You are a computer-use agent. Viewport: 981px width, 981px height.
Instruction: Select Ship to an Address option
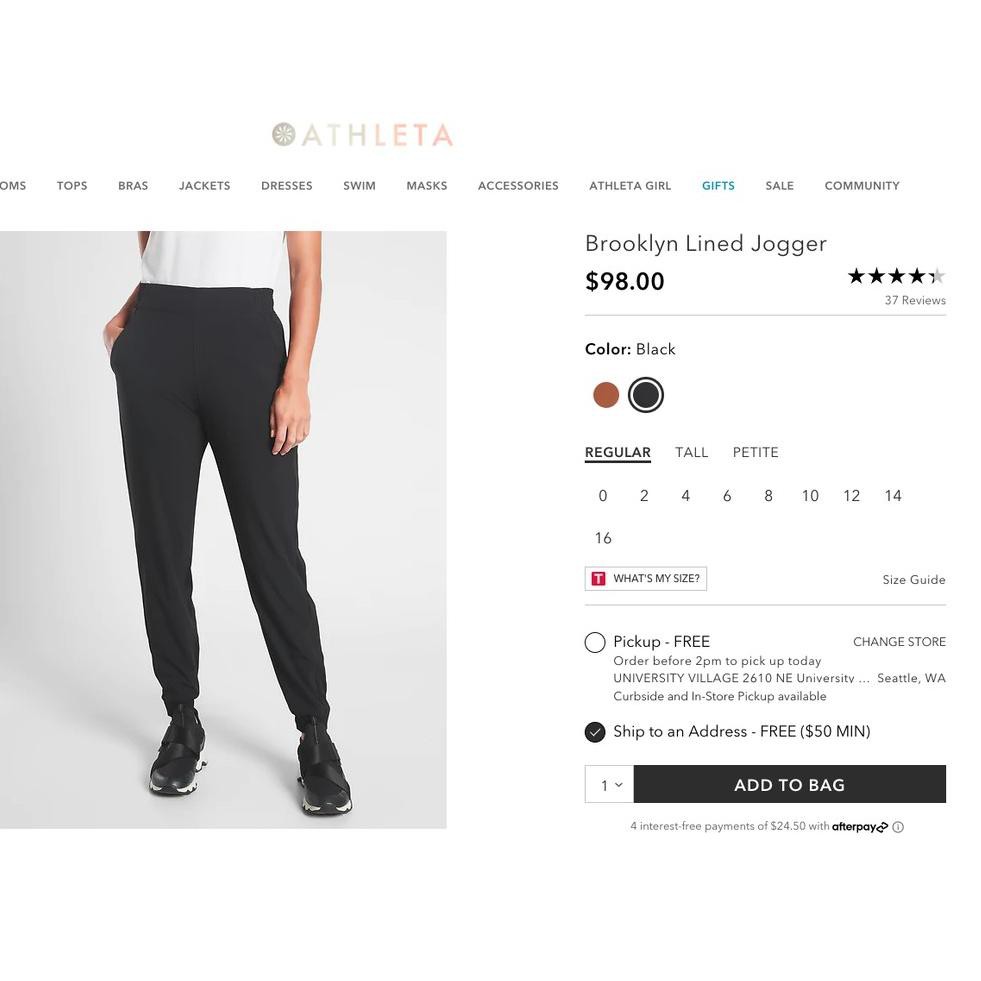594,732
